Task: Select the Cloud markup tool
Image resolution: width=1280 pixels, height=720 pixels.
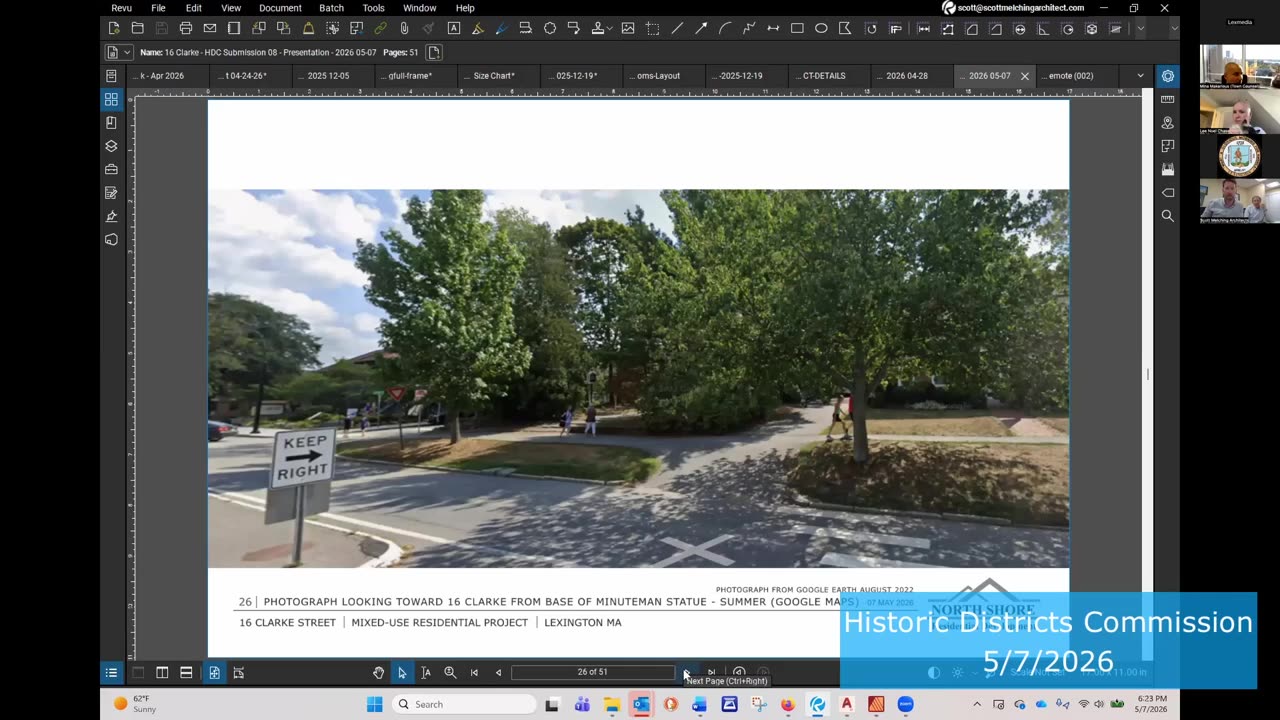Action: pos(550,29)
